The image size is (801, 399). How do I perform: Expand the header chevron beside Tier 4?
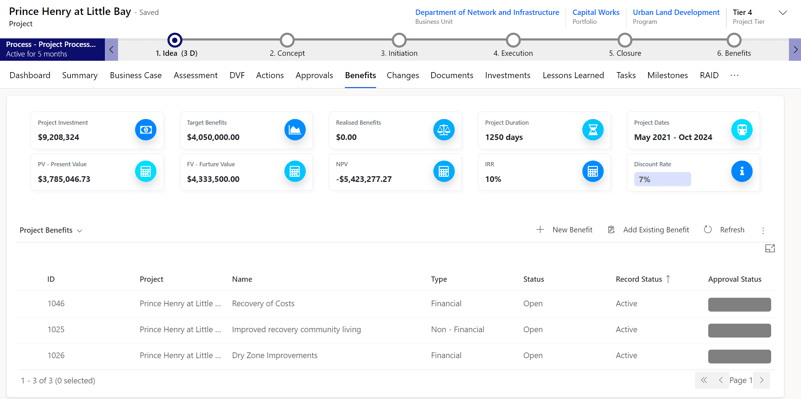(x=783, y=13)
